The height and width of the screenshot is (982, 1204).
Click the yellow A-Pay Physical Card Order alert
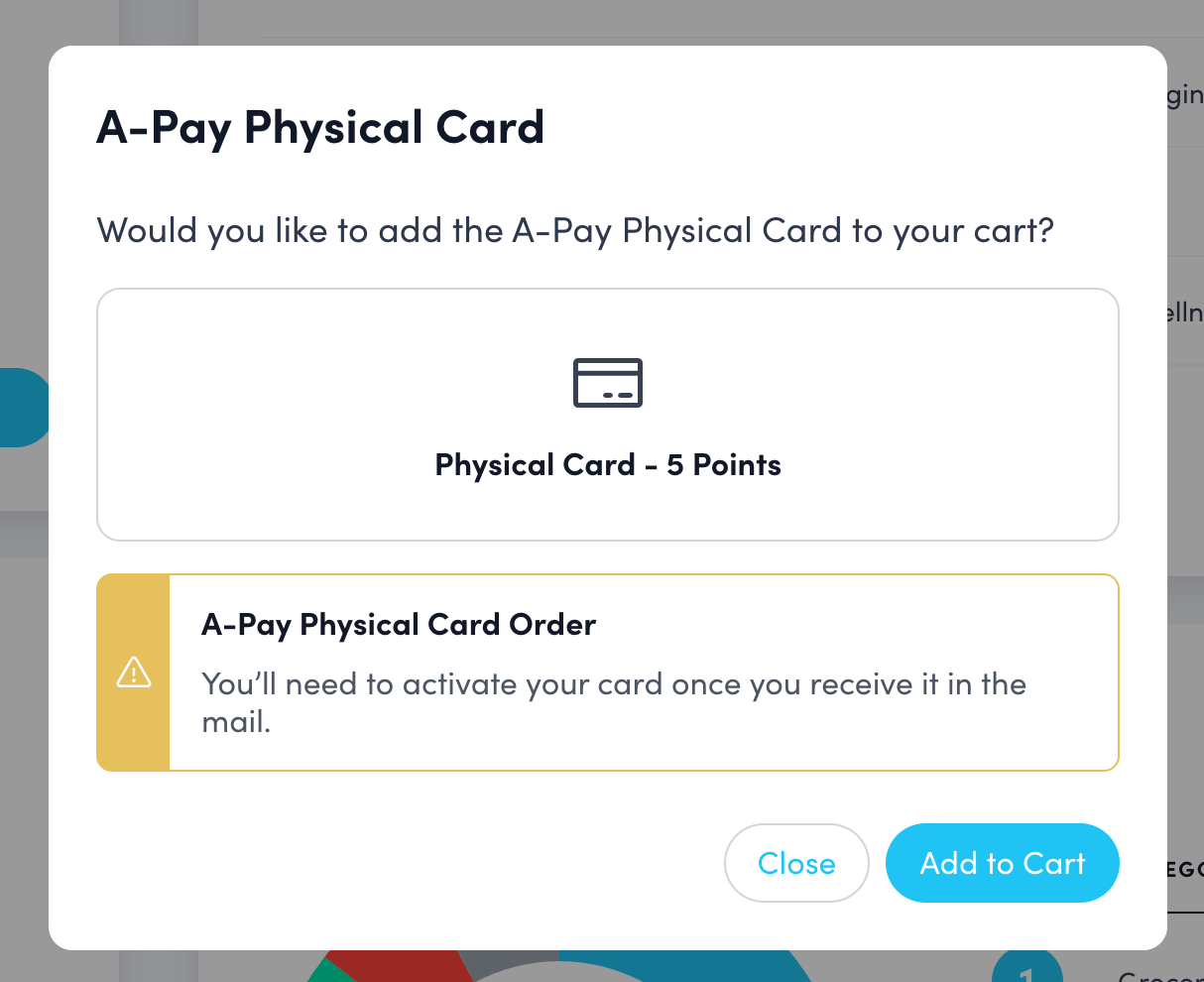[607, 672]
